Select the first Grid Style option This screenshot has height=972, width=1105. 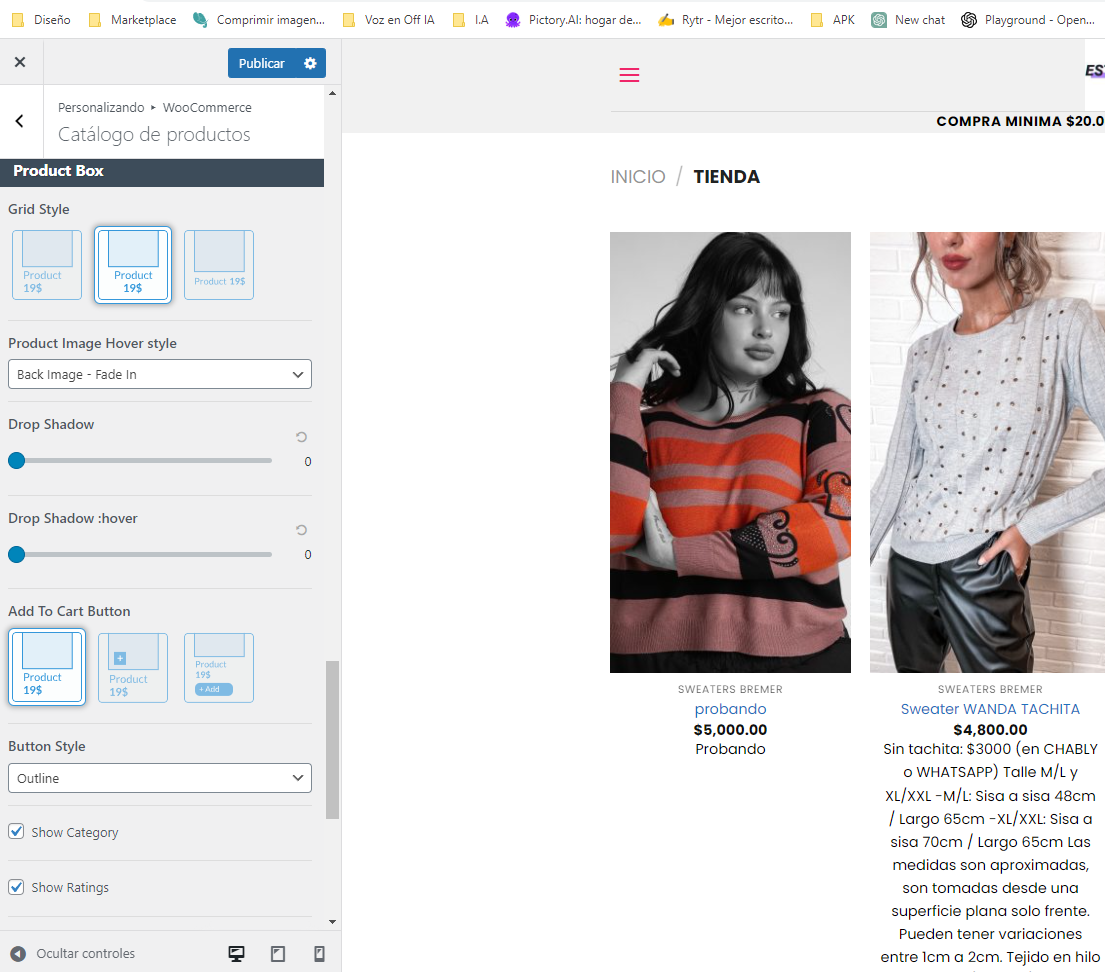47,265
